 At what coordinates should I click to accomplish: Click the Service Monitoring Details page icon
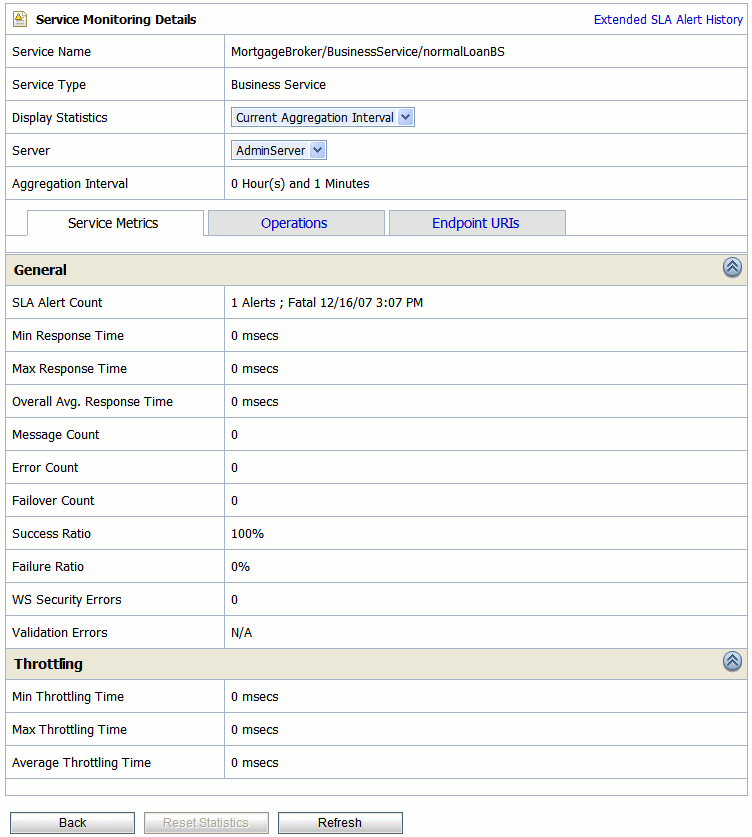click(x=20, y=19)
